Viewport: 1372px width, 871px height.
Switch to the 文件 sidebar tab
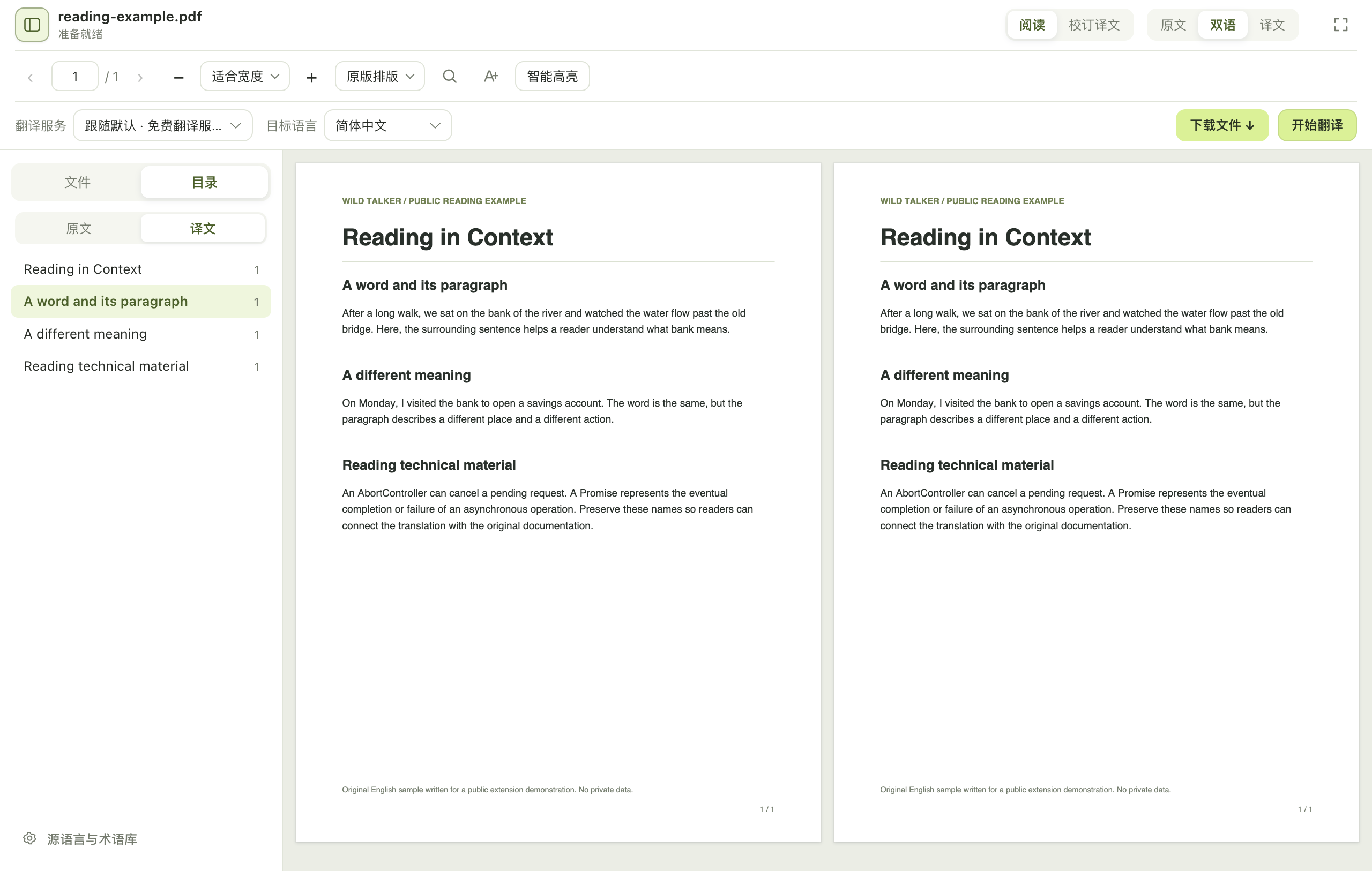click(78, 182)
